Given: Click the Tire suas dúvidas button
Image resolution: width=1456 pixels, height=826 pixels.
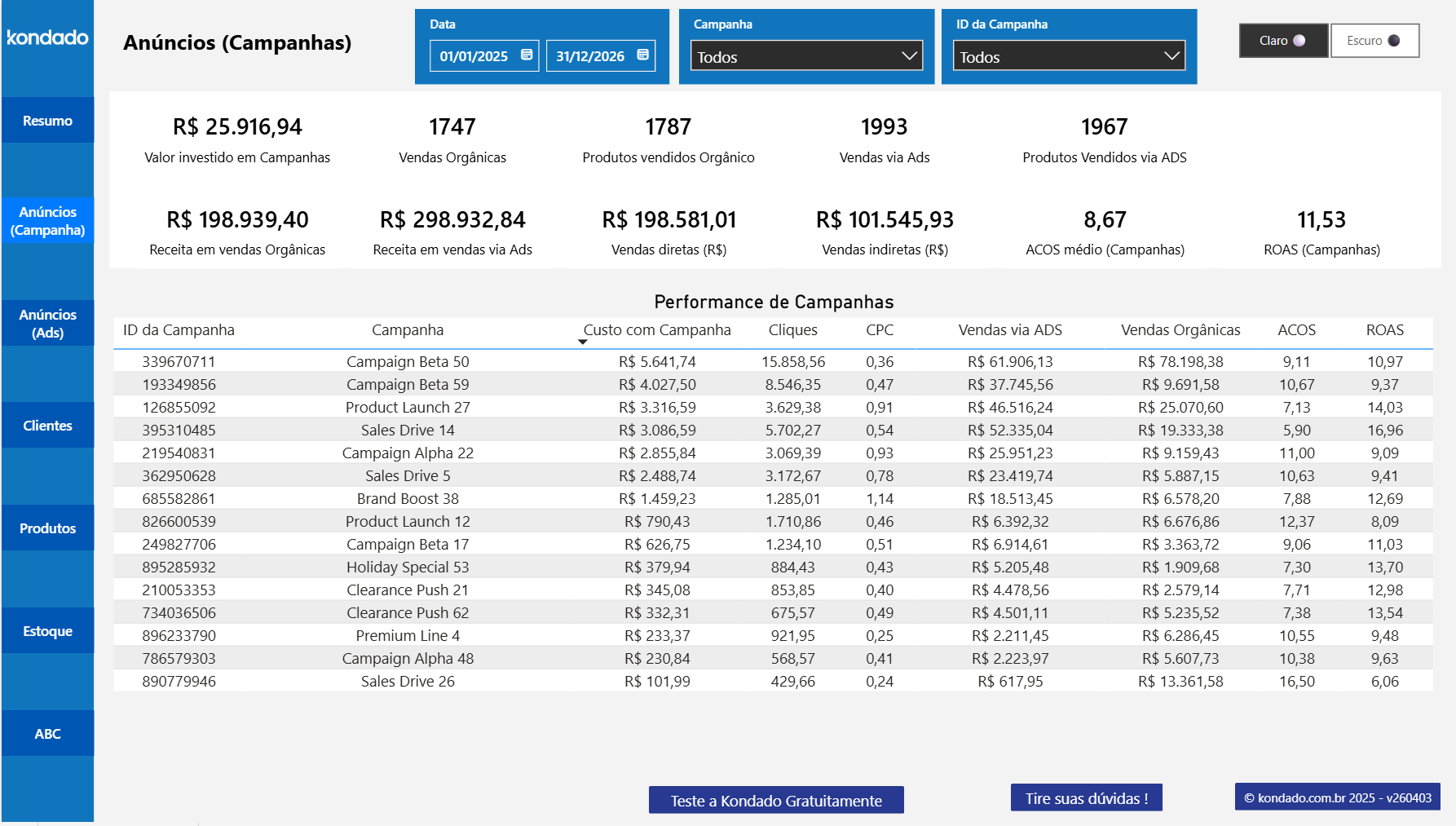Looking at the screenshot, I should tap(1086, 797).
